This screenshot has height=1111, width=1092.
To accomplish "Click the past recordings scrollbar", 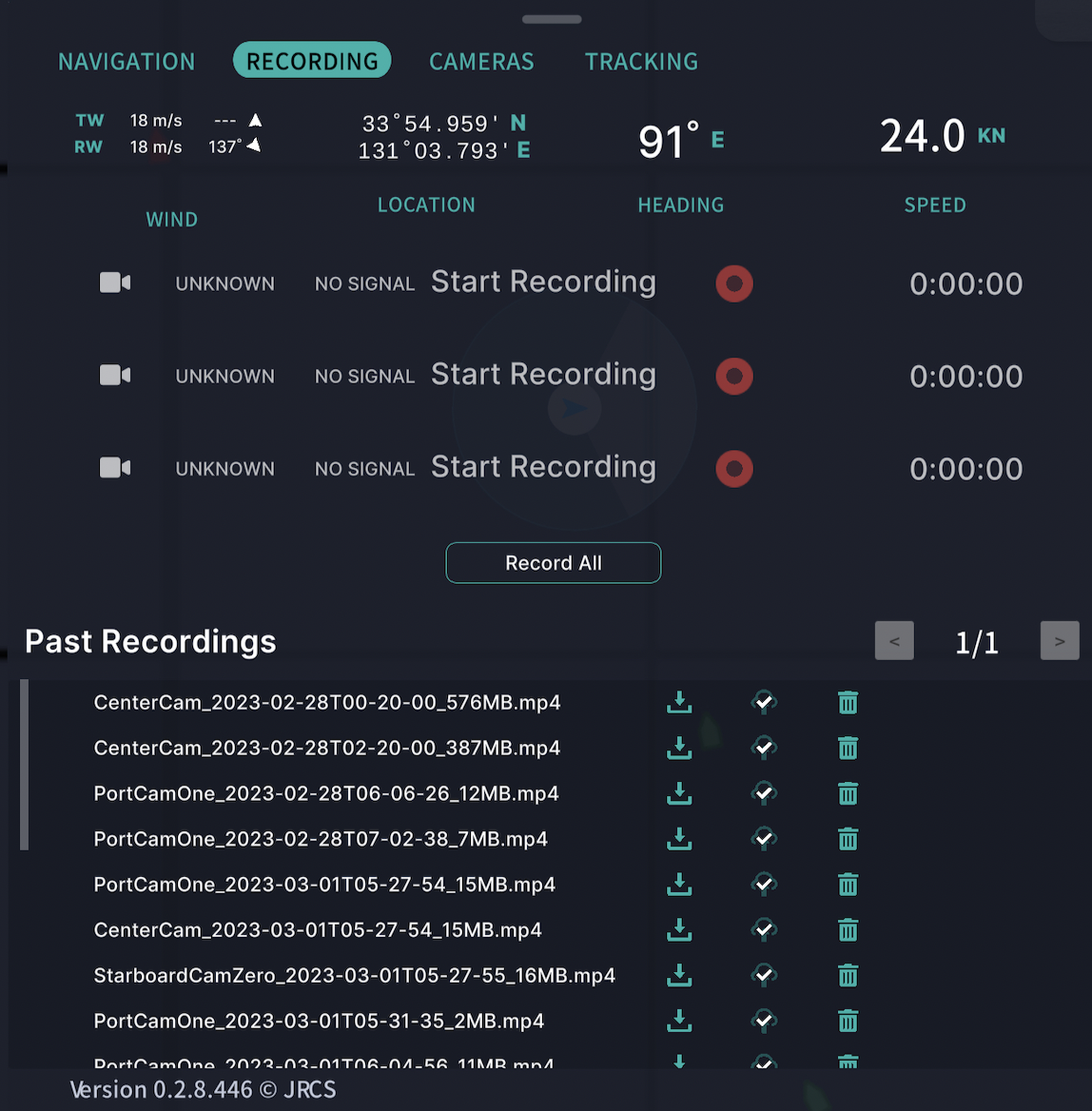I will click(x=25, y=764).
